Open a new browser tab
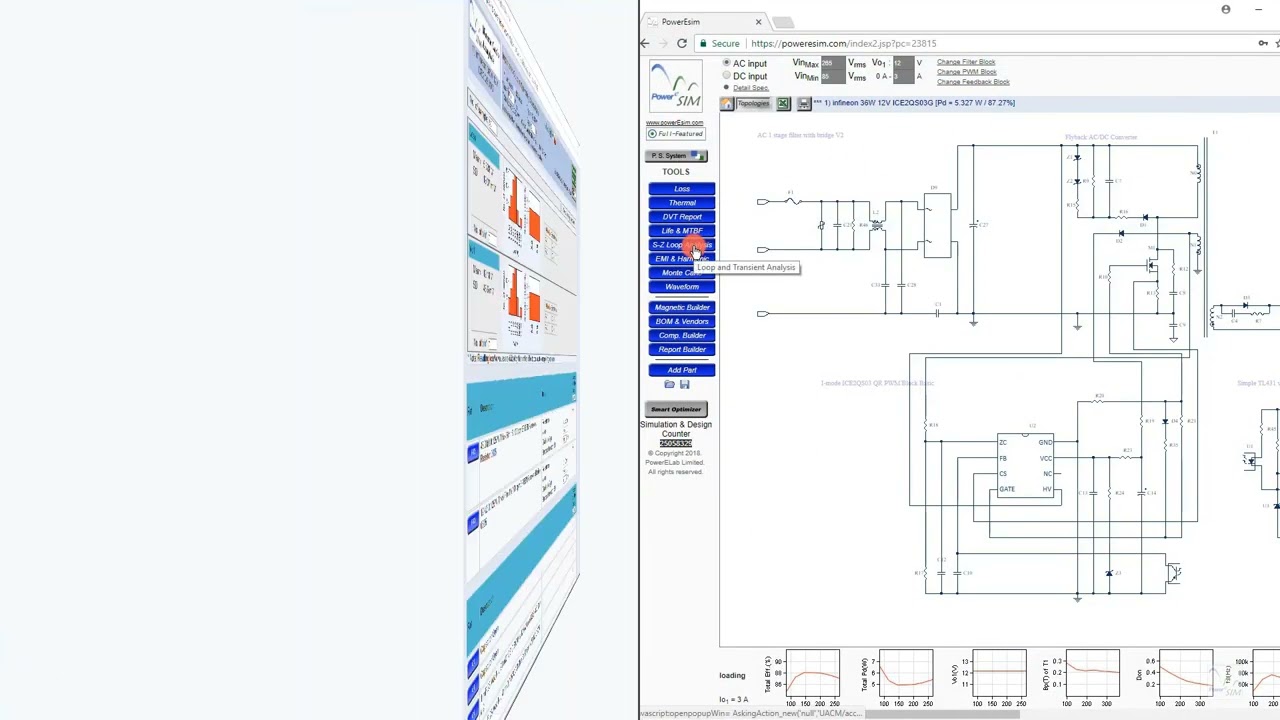The height and width of the screenshot is (720, 1280). (x=783, y=22)
